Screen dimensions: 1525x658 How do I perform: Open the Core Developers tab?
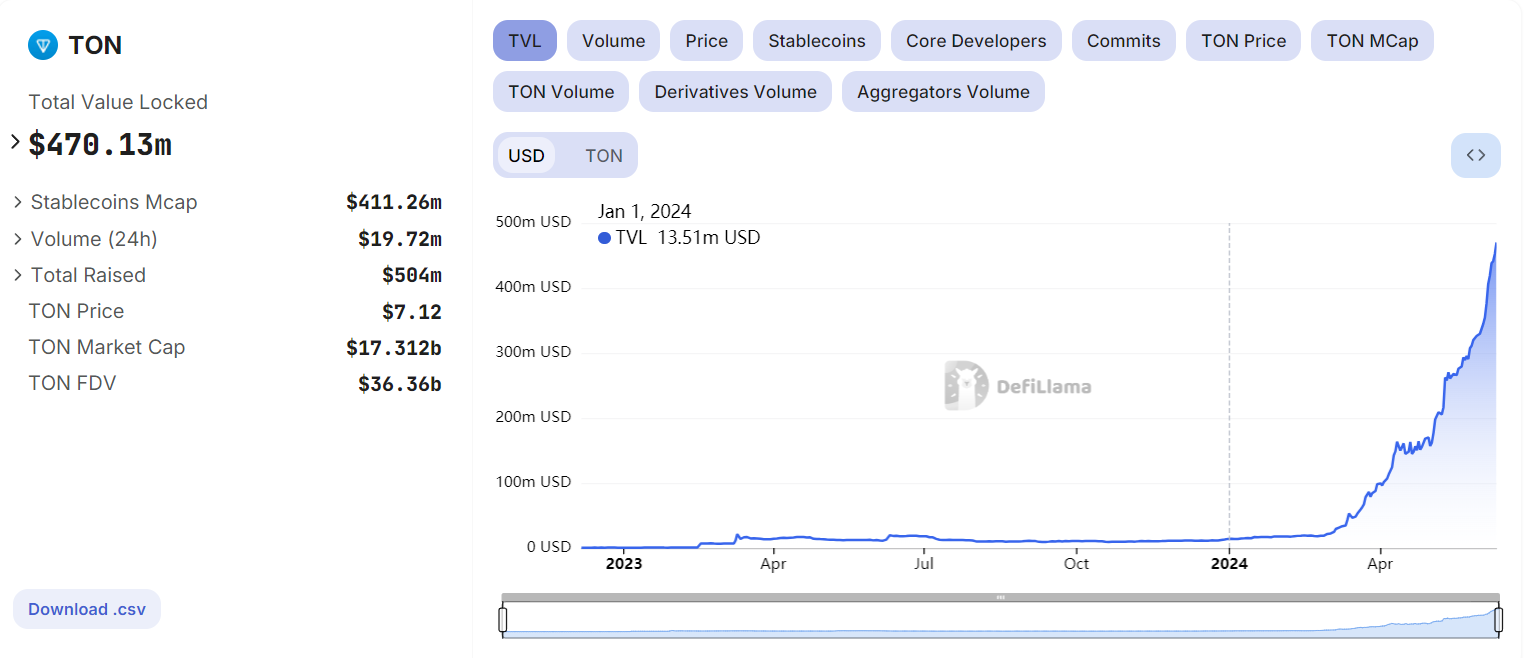(975, 40)
